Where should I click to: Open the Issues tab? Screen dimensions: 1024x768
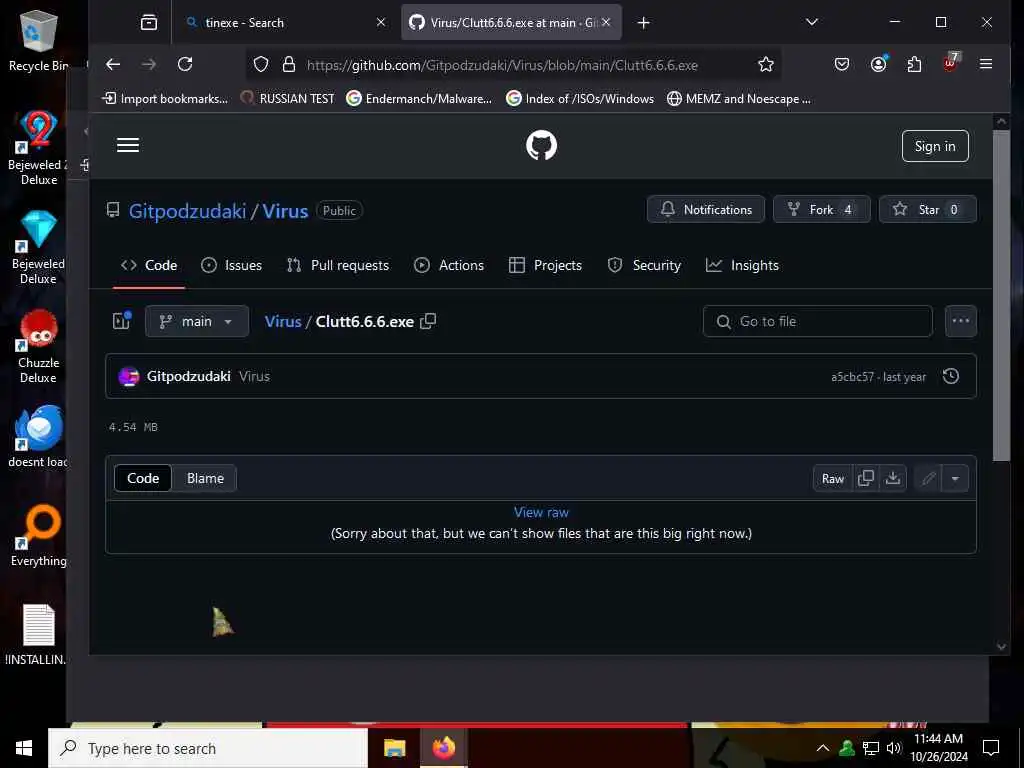(231, 265)
